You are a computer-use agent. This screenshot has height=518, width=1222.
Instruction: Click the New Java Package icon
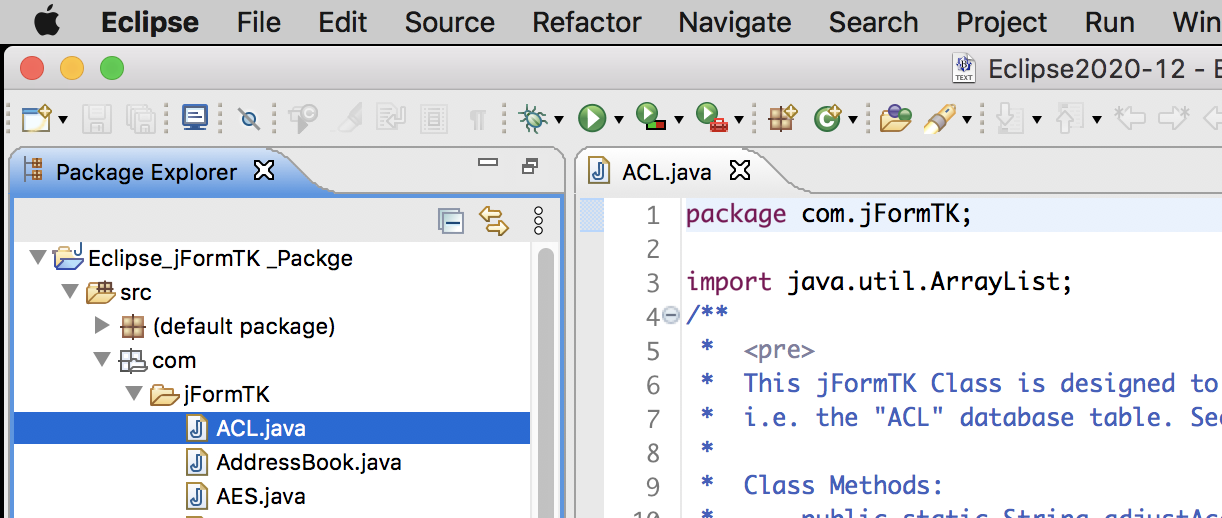782,119
